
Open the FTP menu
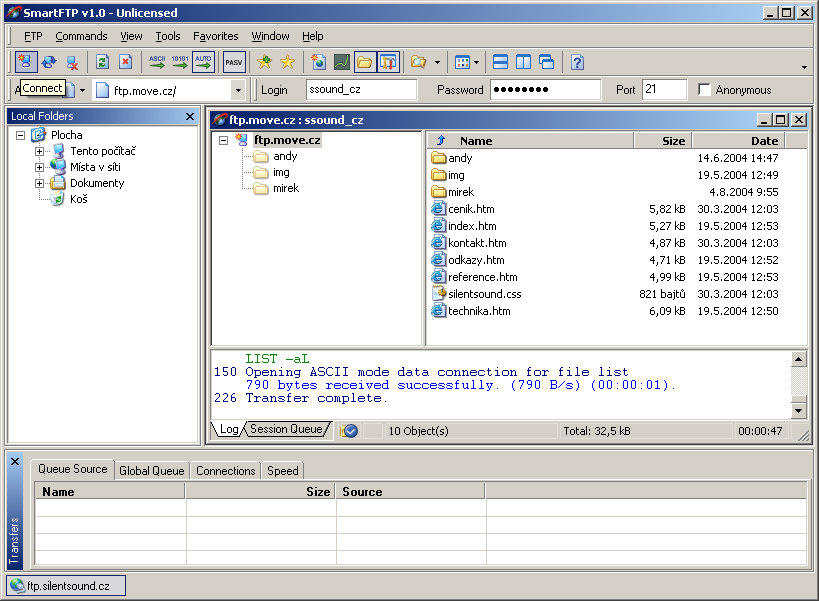pos(33,36)
